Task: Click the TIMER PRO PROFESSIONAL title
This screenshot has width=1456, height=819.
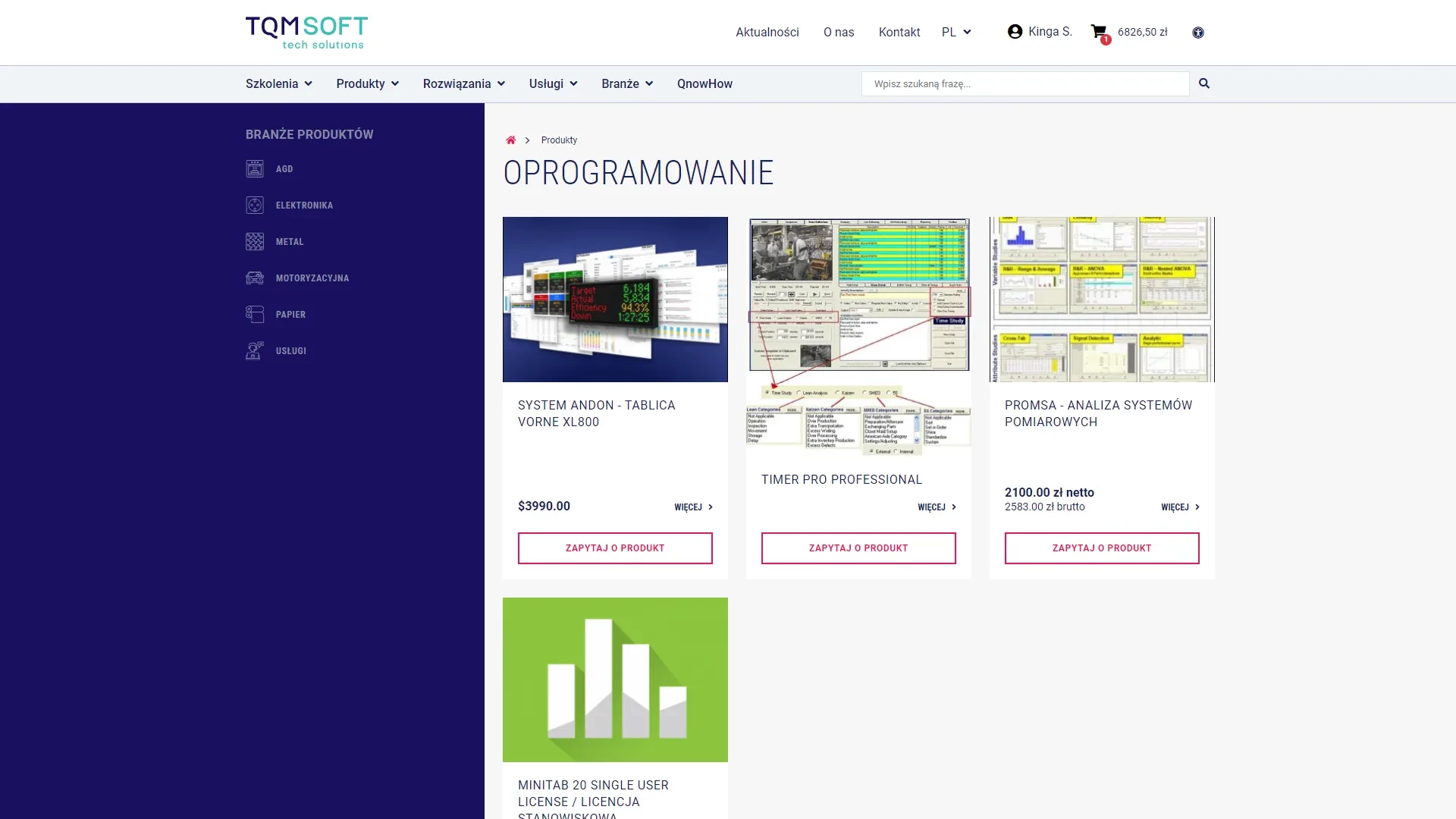Action: click(x=842, y=479)
